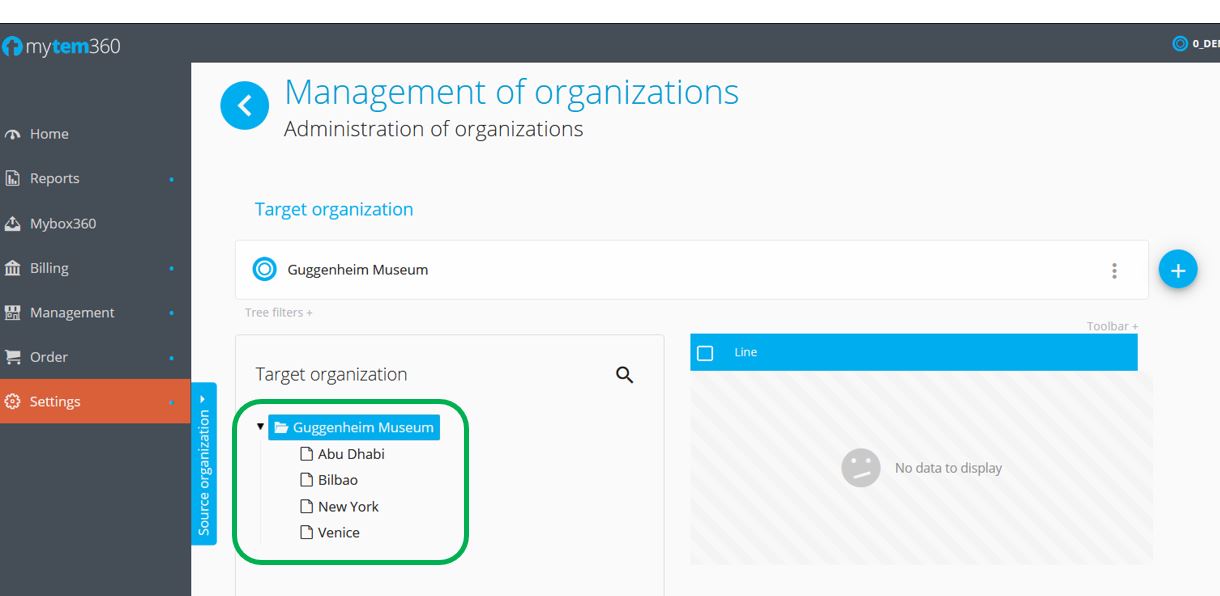Click the Home gauge icon
The image size is (1220, 596).
[x=13, y=134]
